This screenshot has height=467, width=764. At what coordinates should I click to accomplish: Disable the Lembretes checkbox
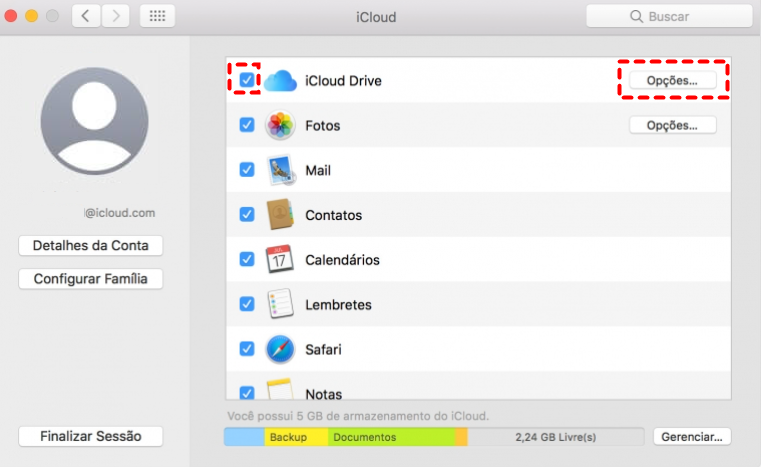247,304
